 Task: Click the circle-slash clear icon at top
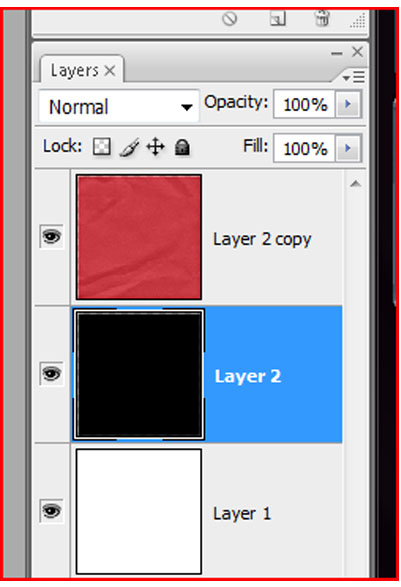tap(230, 18)
